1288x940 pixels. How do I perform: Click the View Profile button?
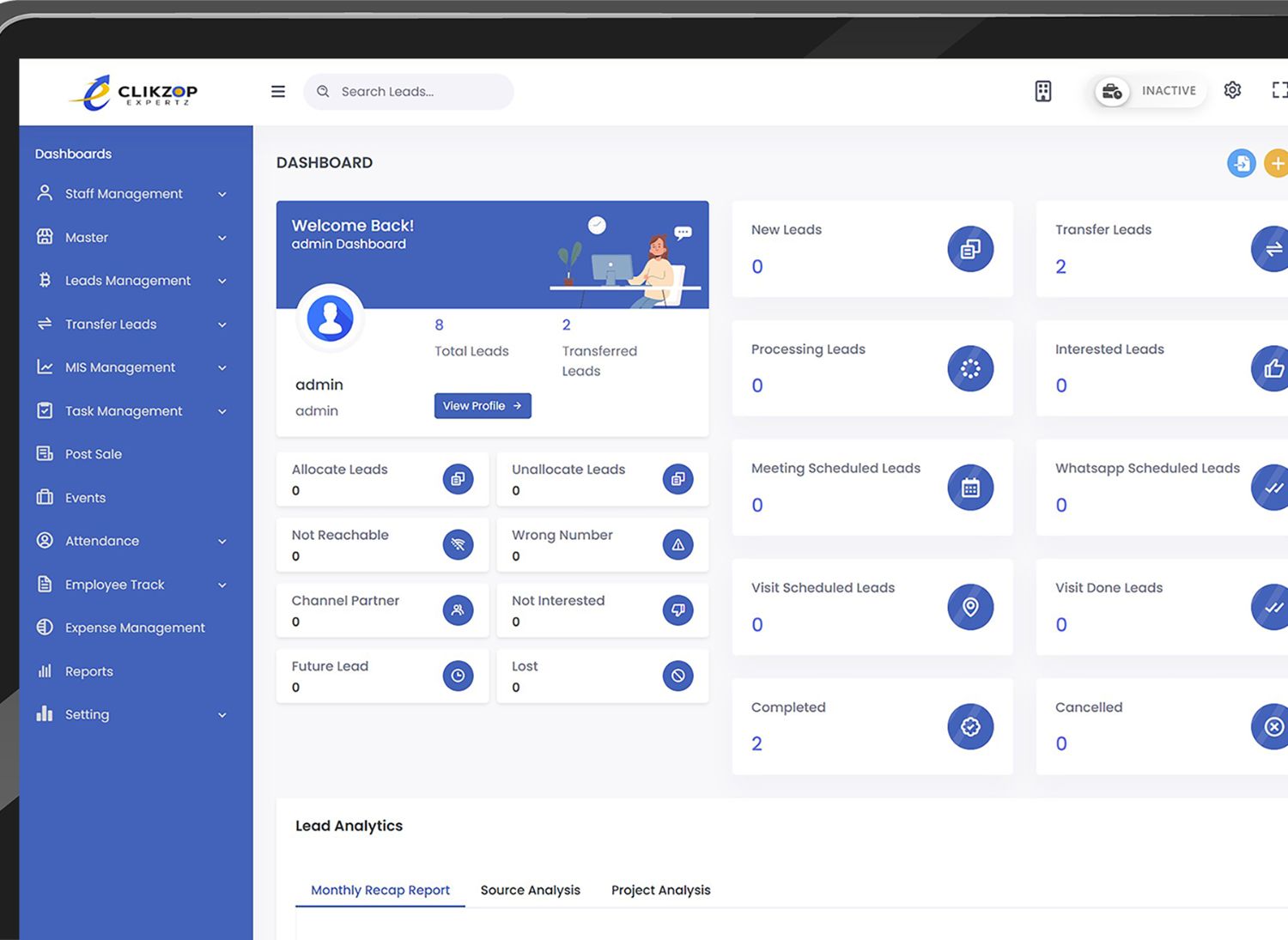click(482, 406)
